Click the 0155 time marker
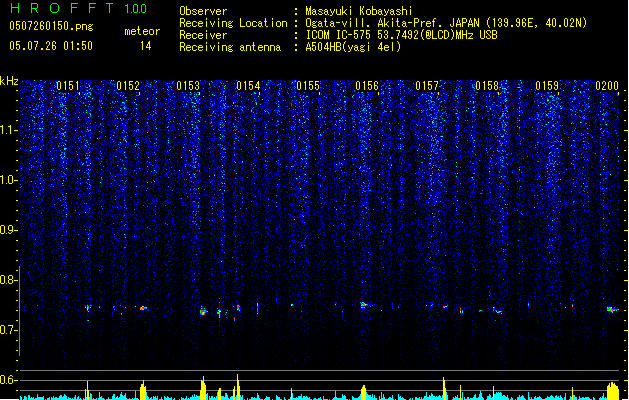This screenshot has width=629, height=400. [308, 86]
